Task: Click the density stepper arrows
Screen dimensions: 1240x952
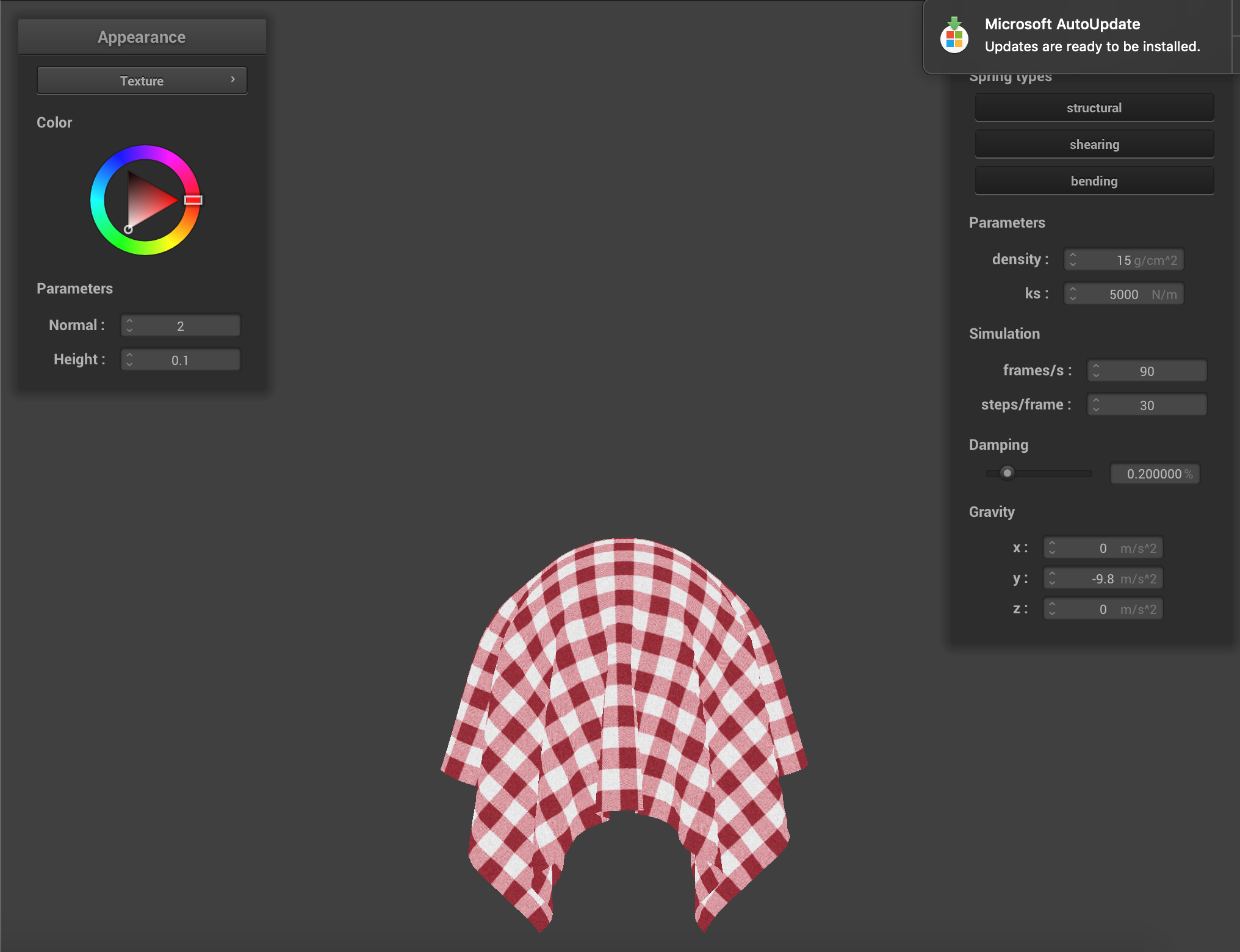Action: 1073,259
